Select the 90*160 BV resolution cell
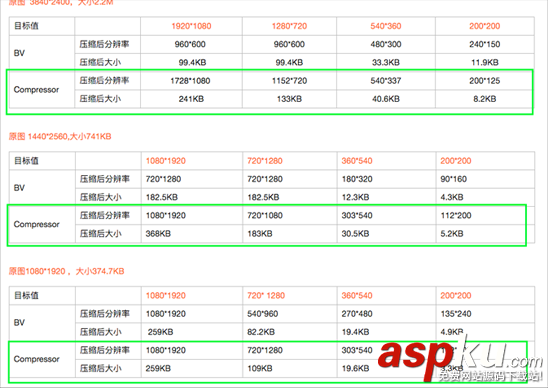The width and height of the screenshot is (548, 388). coord(454,179)
